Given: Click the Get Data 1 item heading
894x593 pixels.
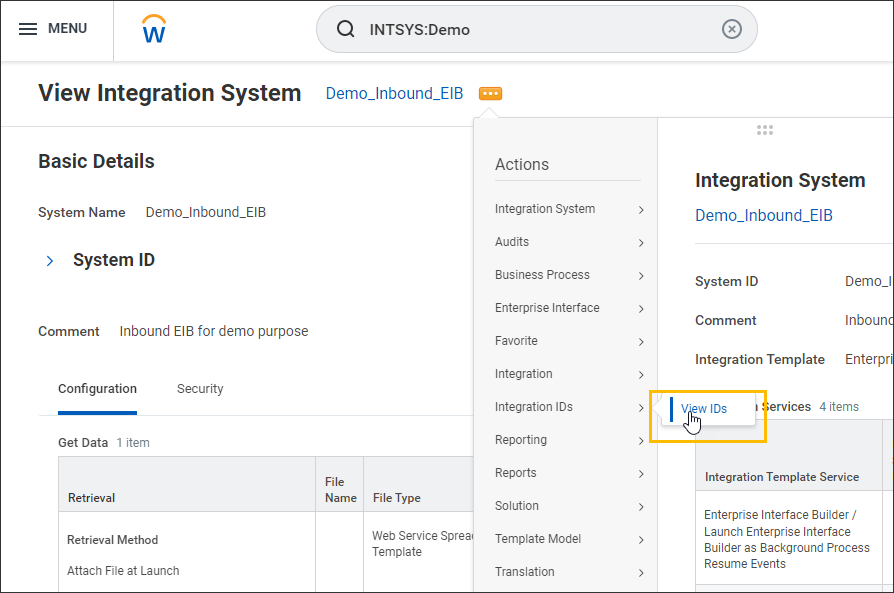Looking at the screenshot, I should pyautogui.click(x=104, y=442).
